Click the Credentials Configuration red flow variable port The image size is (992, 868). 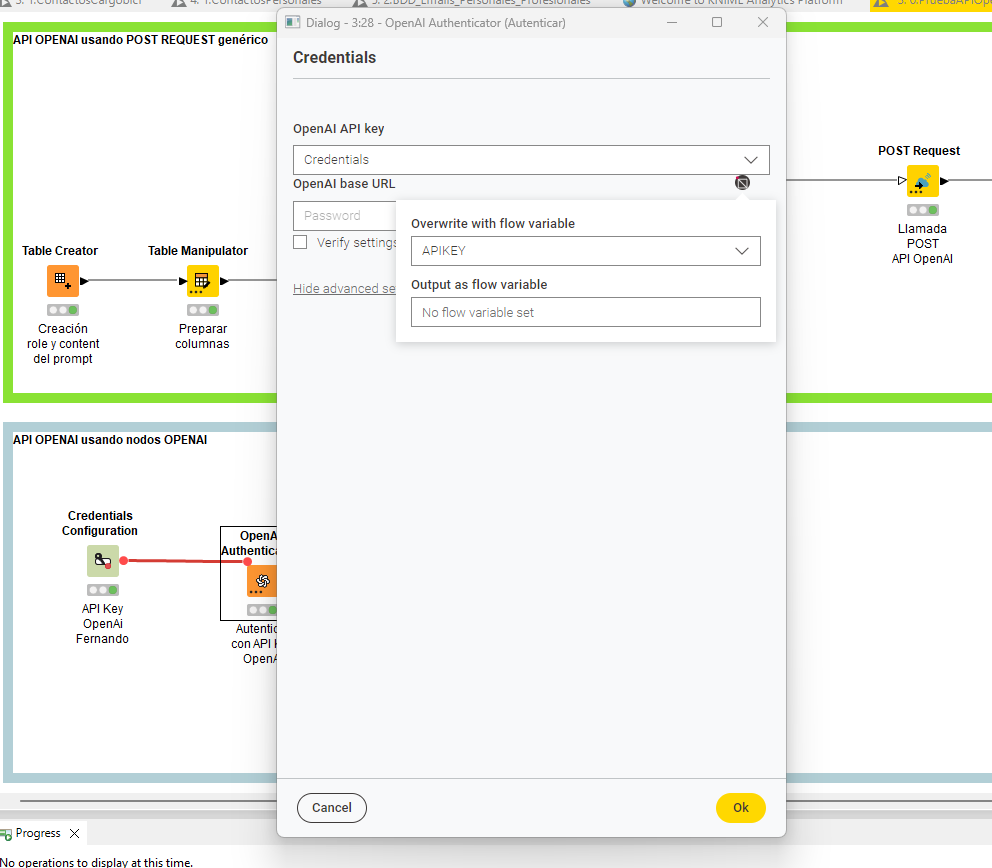click(124, 561)
